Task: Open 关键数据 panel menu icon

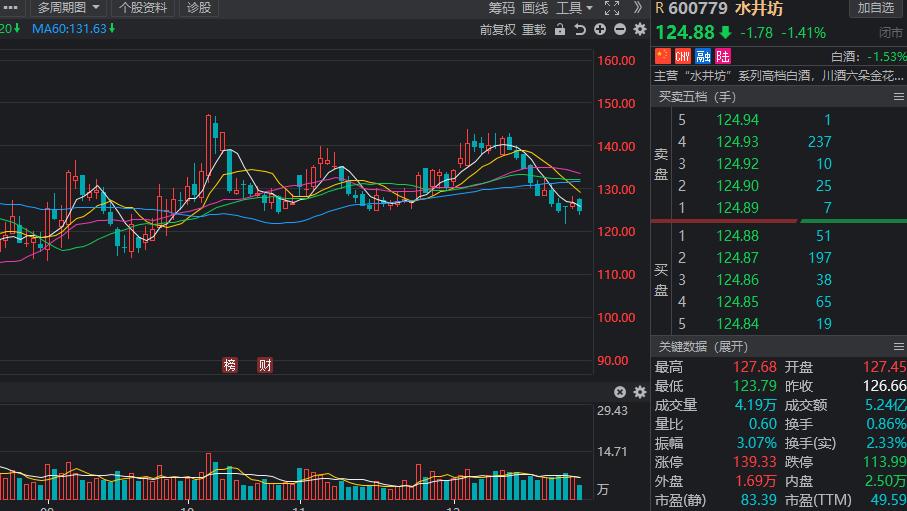Action: tap(898, 347)
